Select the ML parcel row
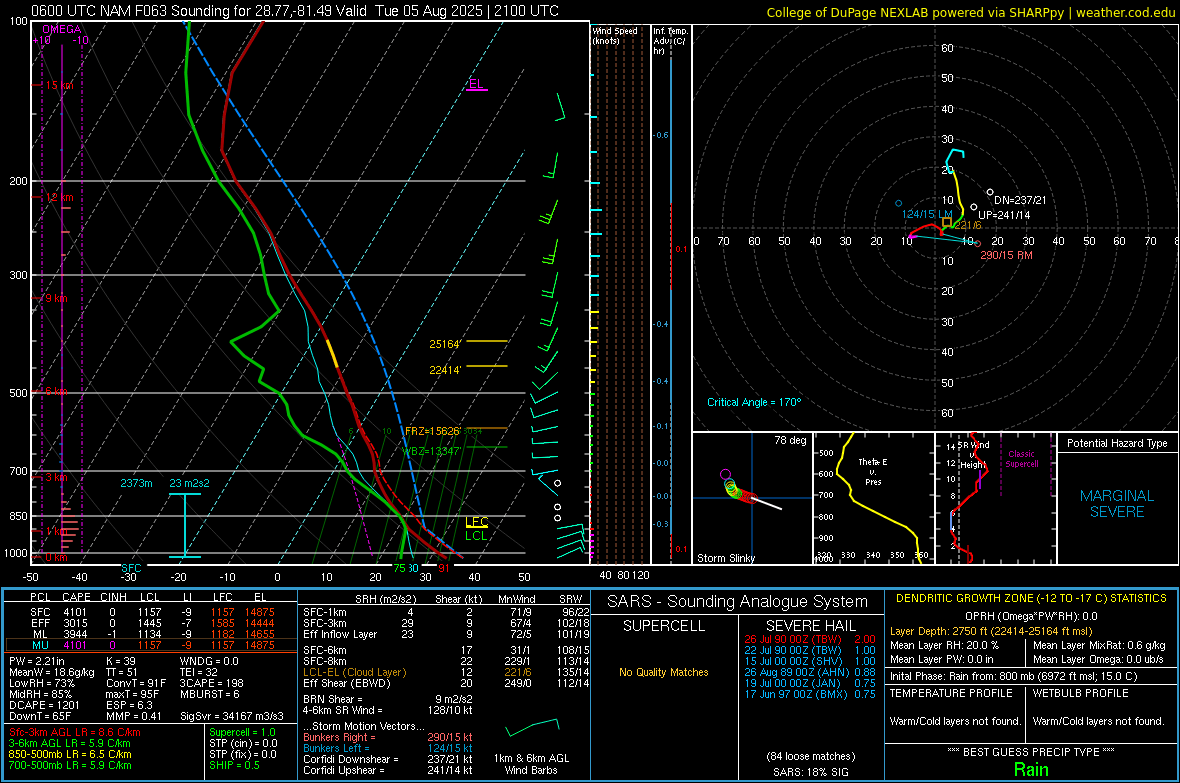The image size is (1180, 783). pos(151,634)
